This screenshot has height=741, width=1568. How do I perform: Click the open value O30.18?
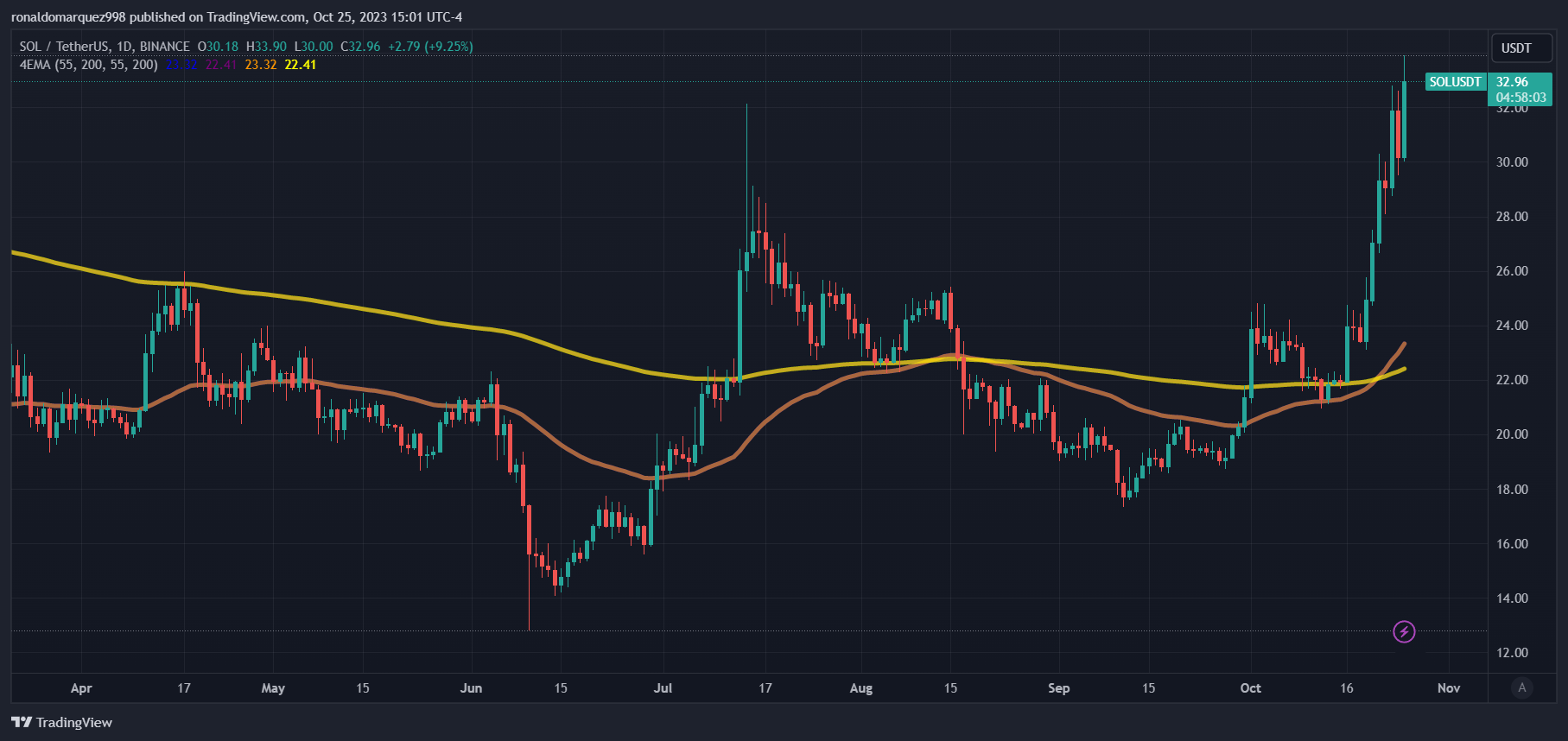(x=218, y=47)
